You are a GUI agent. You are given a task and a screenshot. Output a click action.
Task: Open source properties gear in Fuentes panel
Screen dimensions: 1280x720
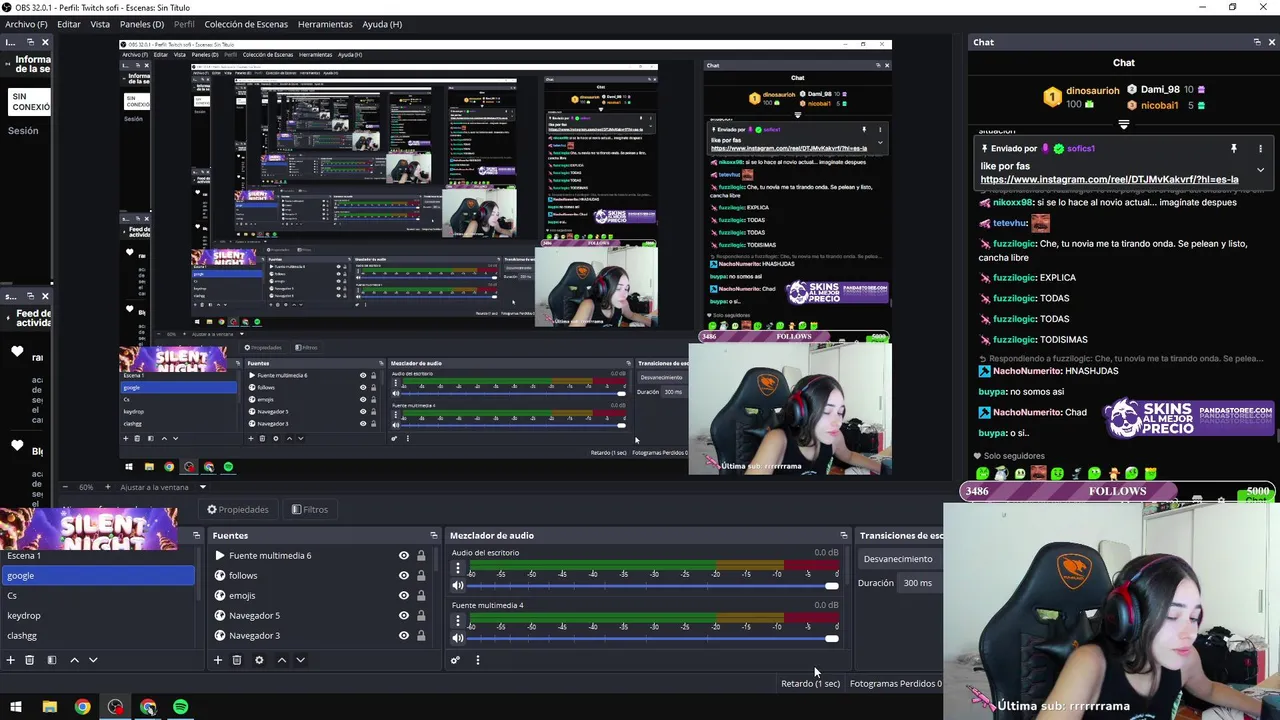tap(259, 660)
